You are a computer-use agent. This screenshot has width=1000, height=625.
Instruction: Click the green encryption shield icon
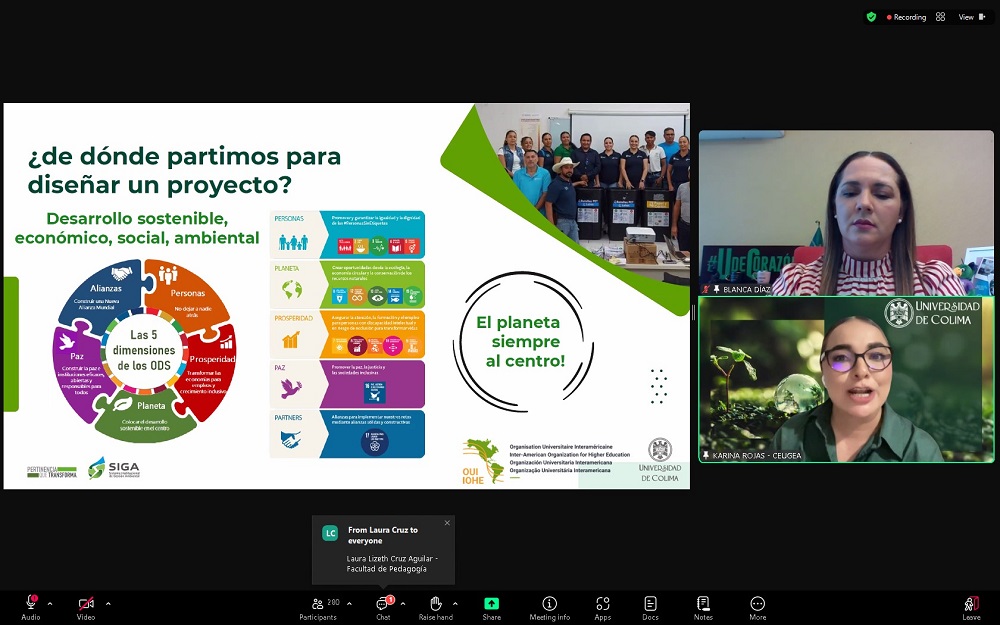871,17
